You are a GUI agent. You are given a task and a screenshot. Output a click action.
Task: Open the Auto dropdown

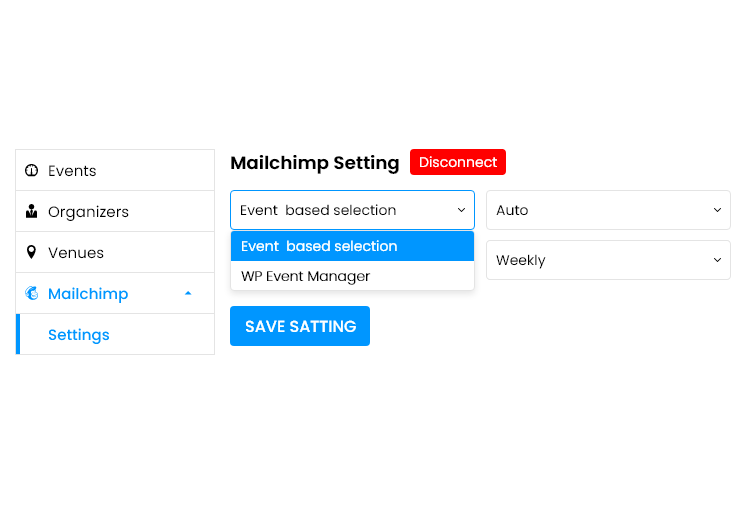coord(608,210)
